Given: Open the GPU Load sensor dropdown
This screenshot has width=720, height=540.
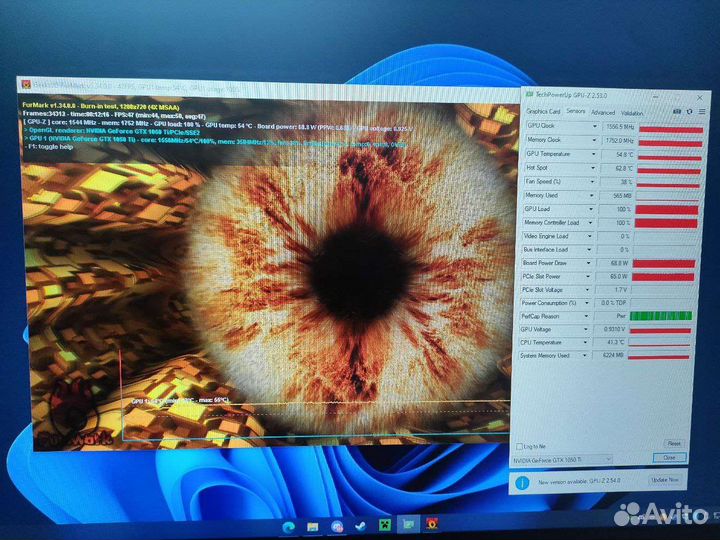Looking at the screenshot, I should click(x=591, y=209).
